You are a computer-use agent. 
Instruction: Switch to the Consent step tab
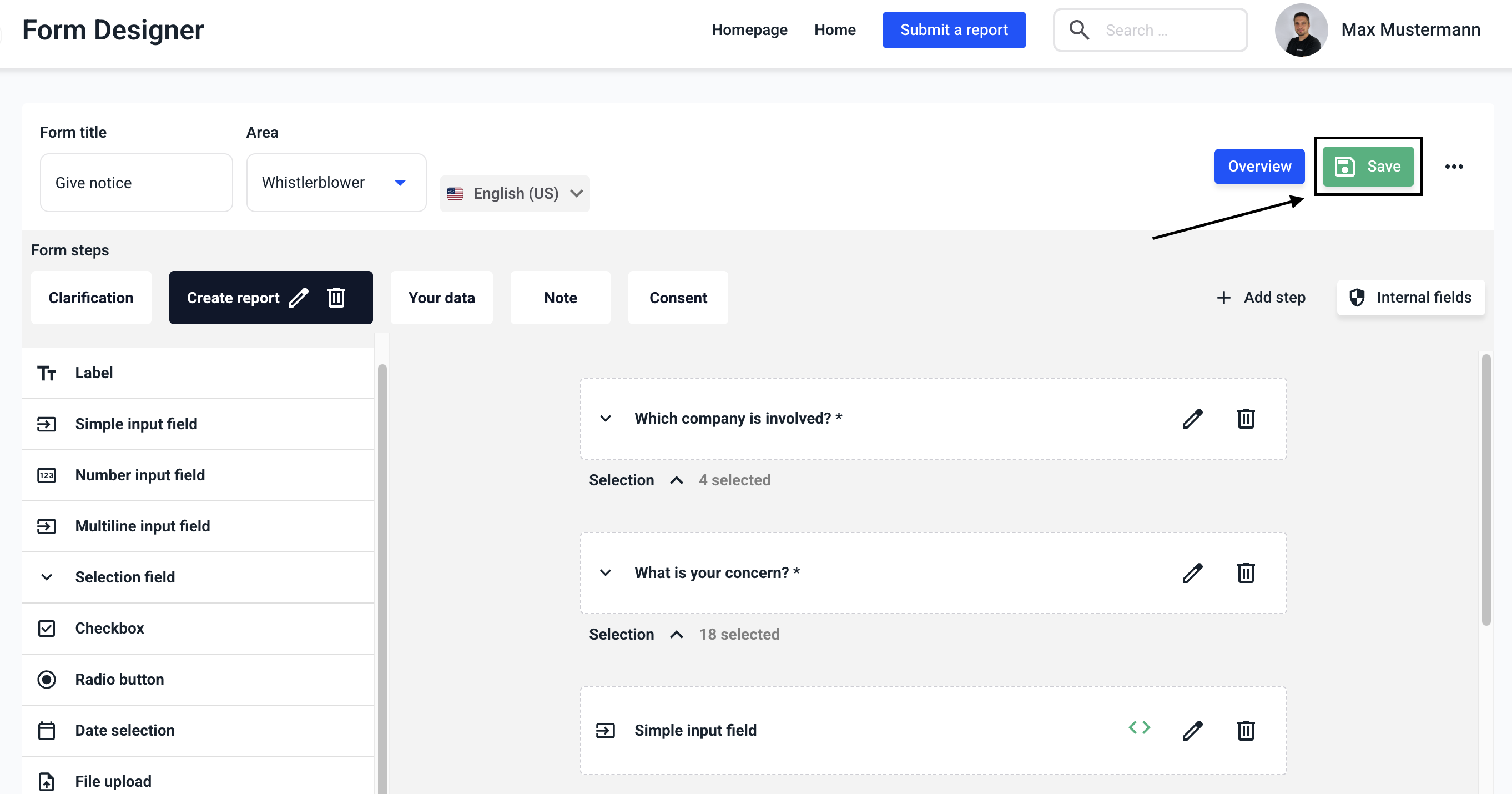678,298
